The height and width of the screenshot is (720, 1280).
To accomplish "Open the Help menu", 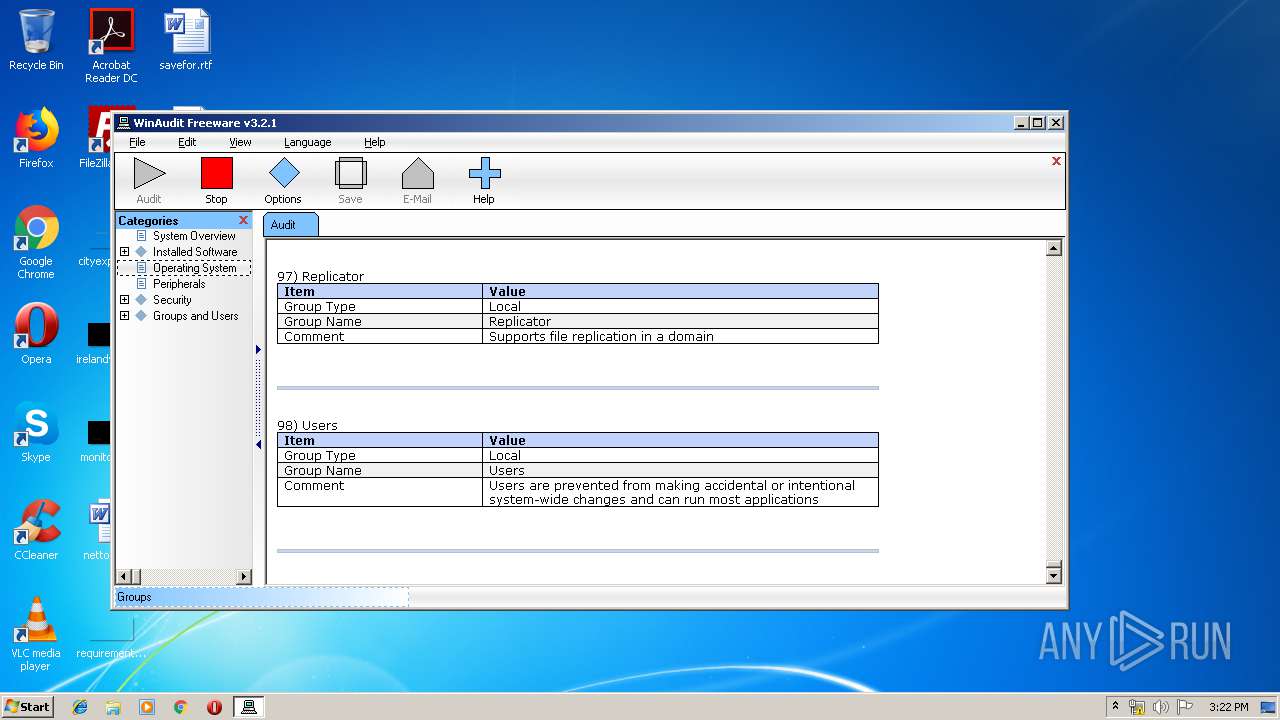I will pyautogui.click(x=374, y=142).
